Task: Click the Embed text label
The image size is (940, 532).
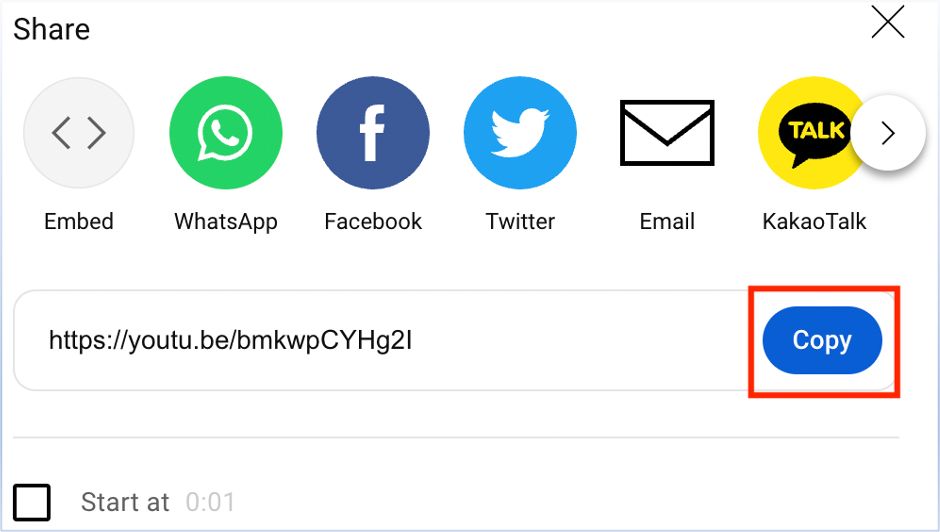Action: pyautogui.click(x=79, y=221)
